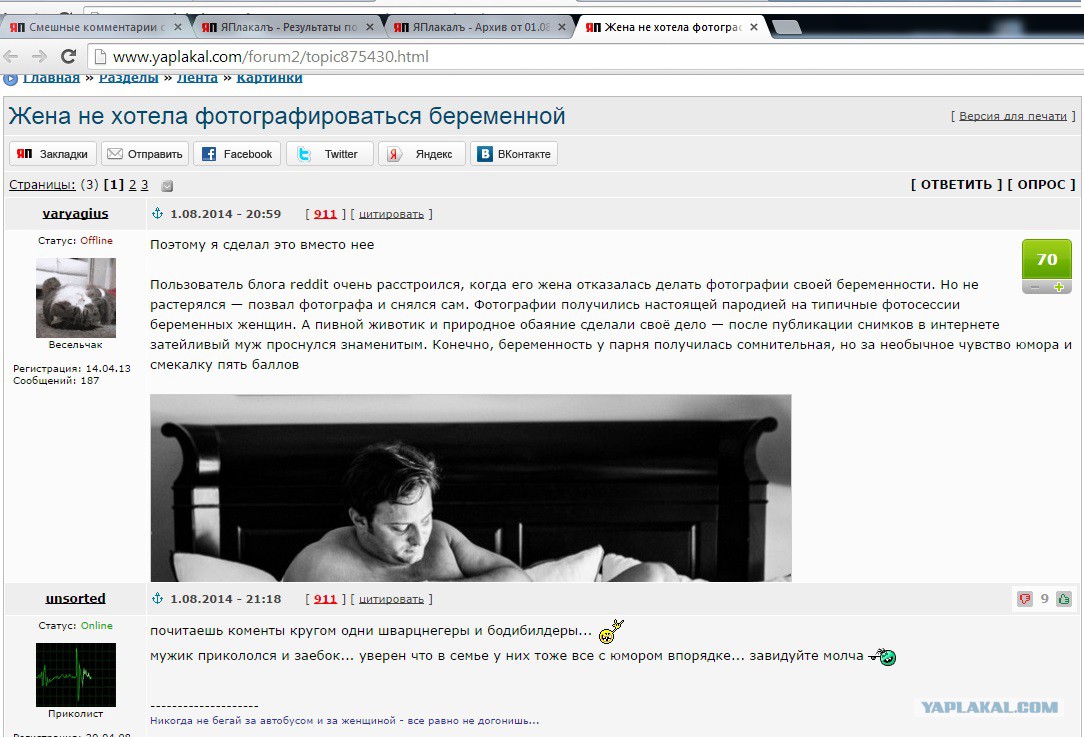Share via the 'ВКонтакте' button
Viewport: 1084px width, 737px height.
click(514, 153)
